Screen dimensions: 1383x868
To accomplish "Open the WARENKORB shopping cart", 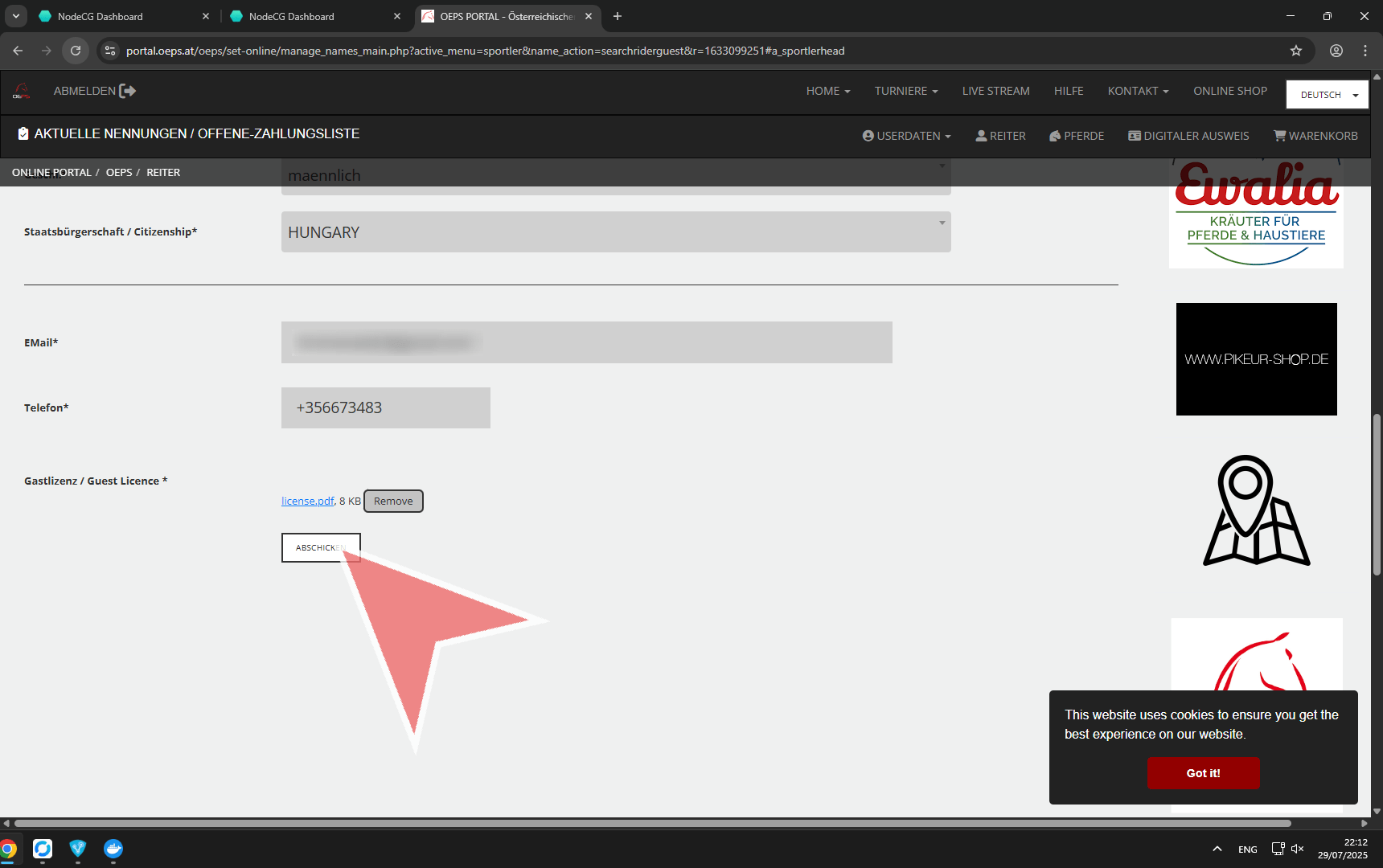I will pyautogui.click(x=1315, y=136).
